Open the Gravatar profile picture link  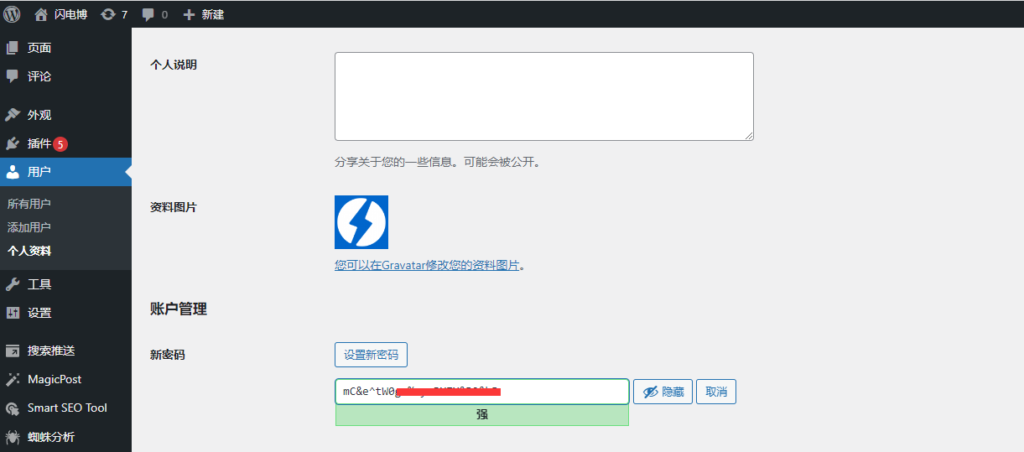427,266
